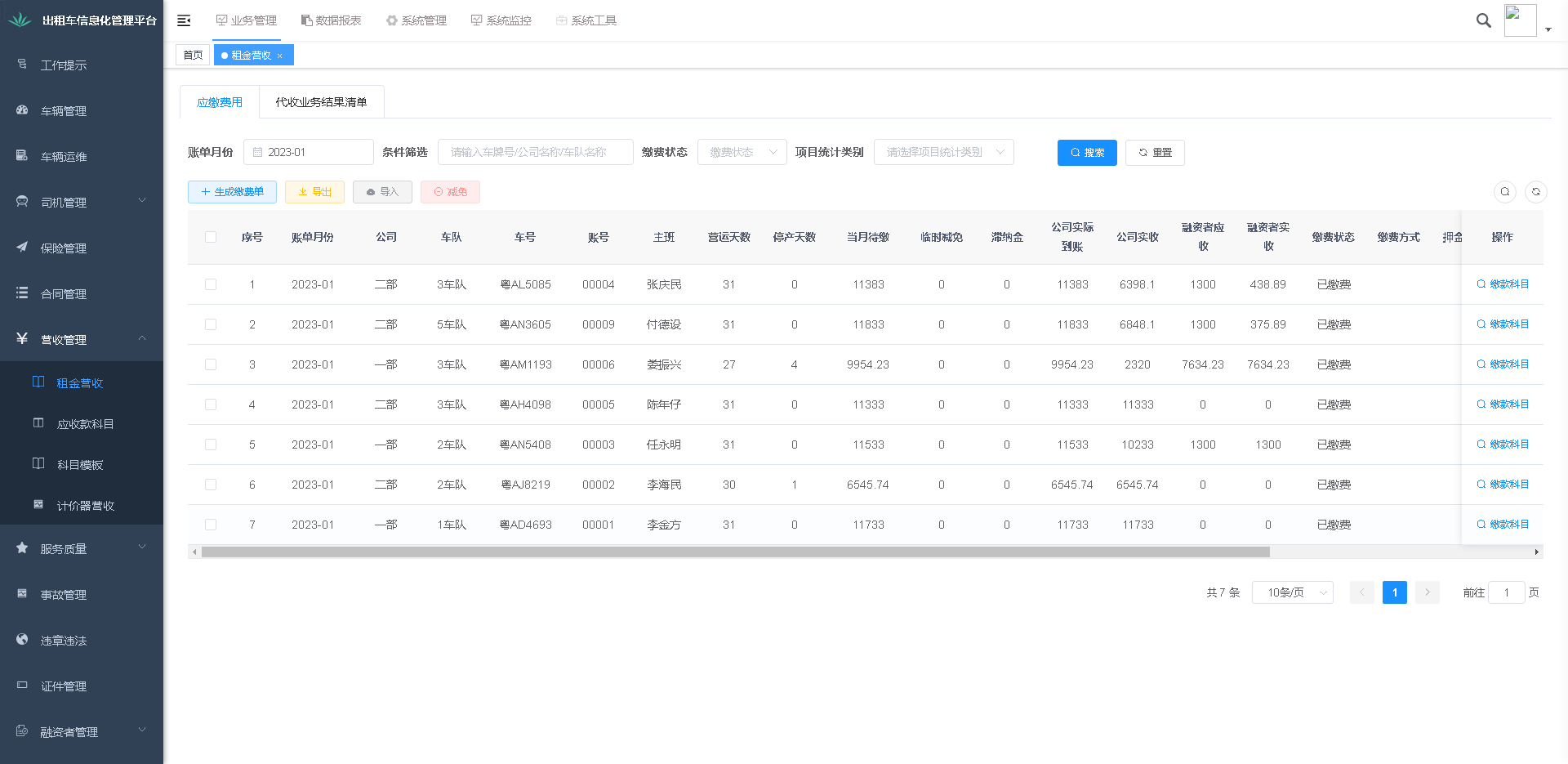The width and height of the screenshot is (1568, 764).
Task: Open the 缴费状态 dropdown filter
Action: click(x=742, y=152)
